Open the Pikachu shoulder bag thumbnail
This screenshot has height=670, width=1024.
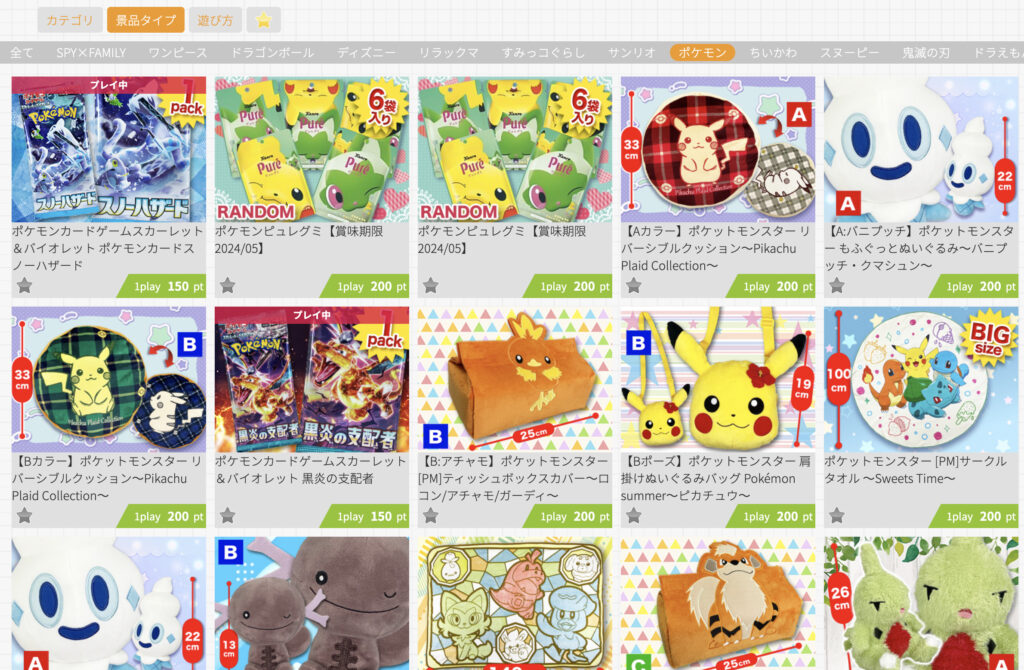[718, 379]
